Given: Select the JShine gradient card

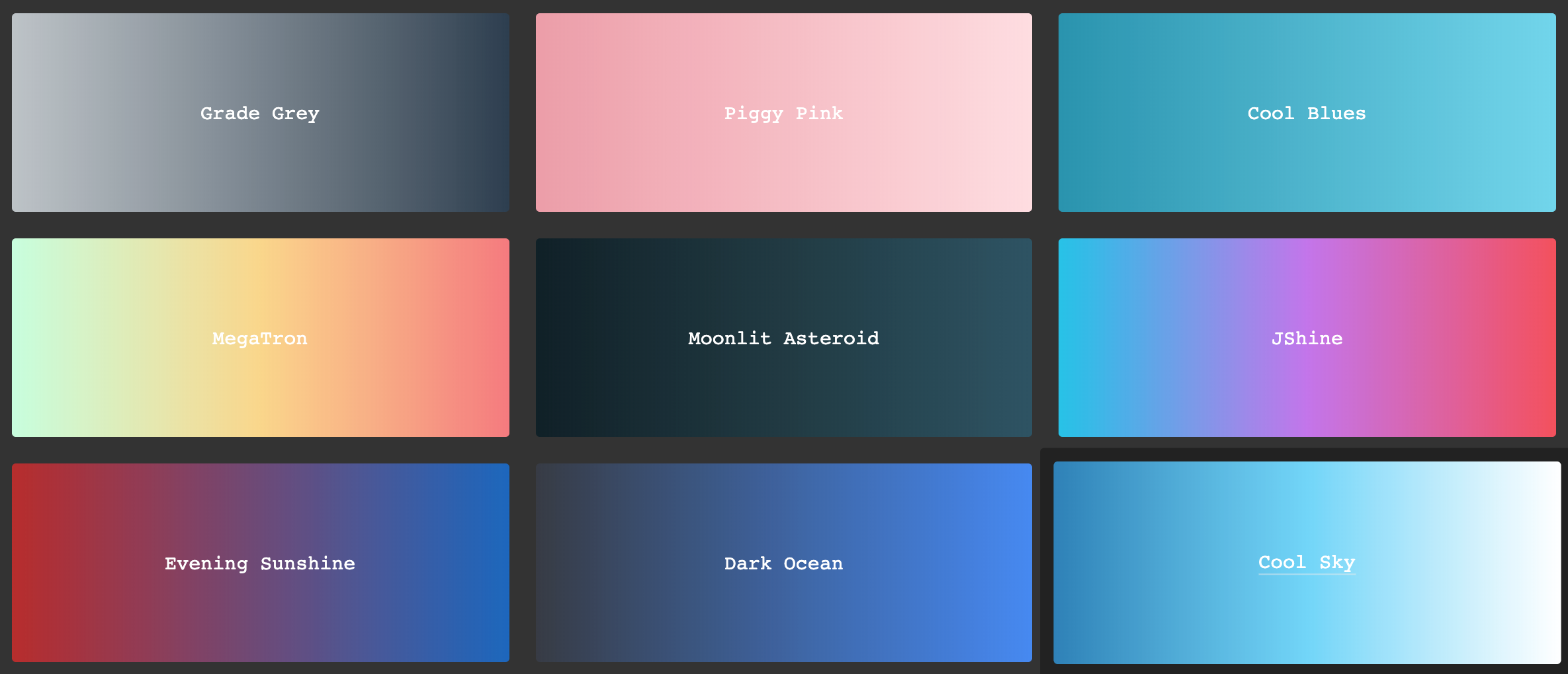Looking at the screenshot, I should tap(1307, 338).
